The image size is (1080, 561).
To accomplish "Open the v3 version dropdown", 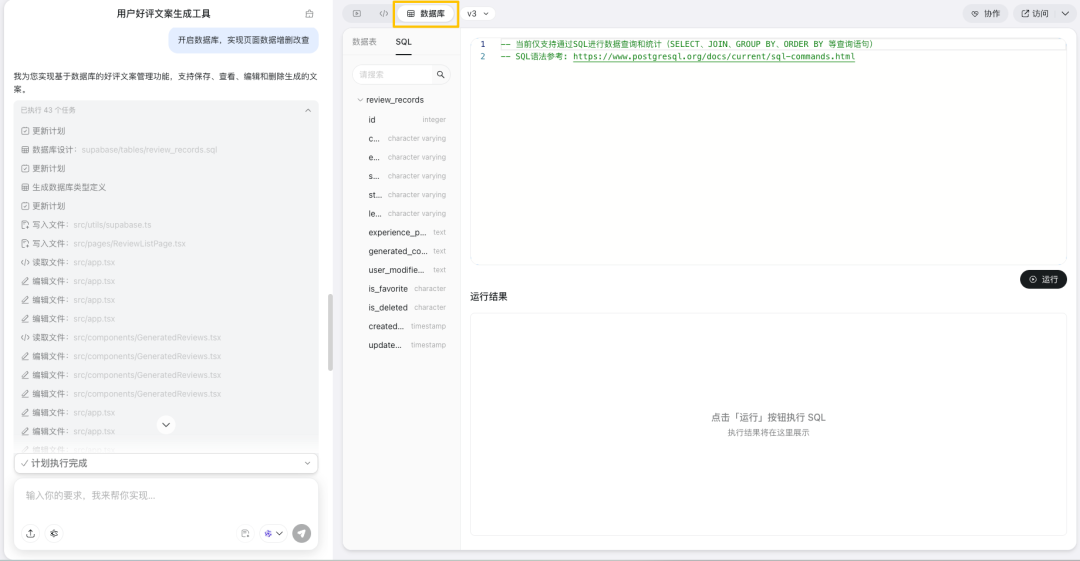I will tap(479, 14).
